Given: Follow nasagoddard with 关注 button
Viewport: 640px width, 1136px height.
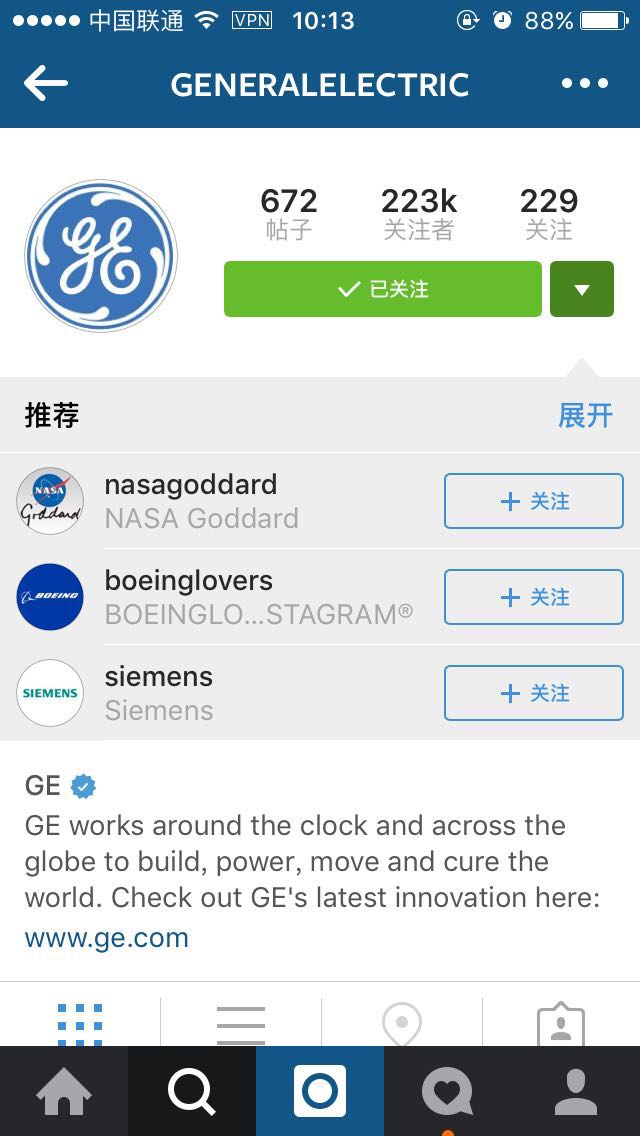Looking at the screenshot, I should 533,501.
